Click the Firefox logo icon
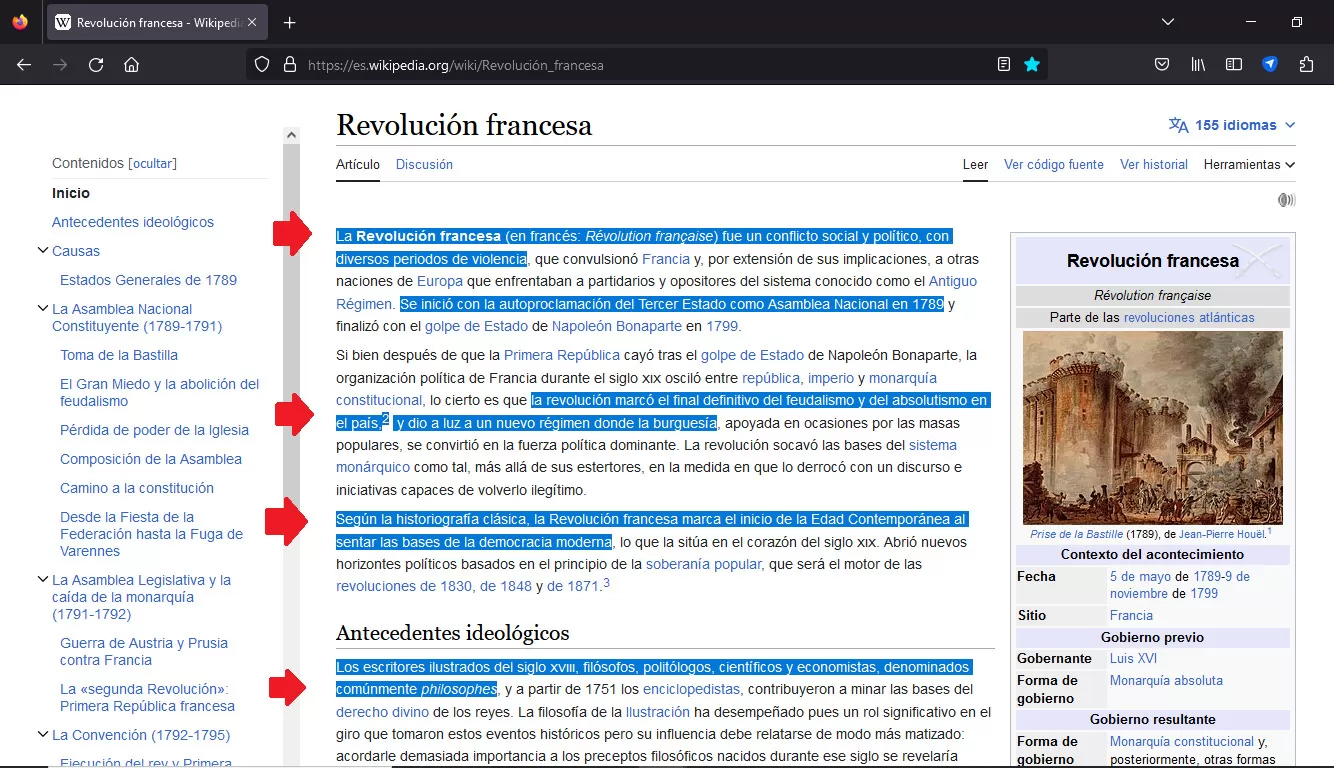Image resolution: width=1334 pixels, height=768 pixels. 20,22
